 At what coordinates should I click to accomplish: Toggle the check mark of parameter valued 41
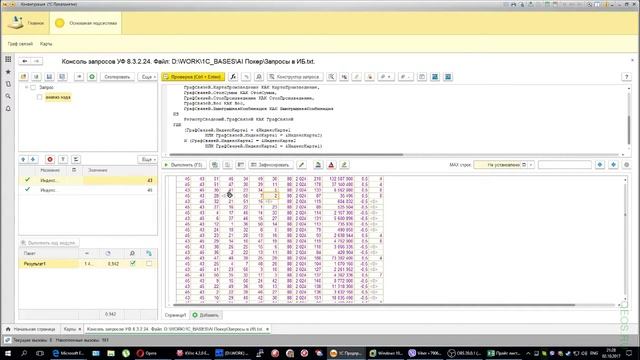pos(27,190)
